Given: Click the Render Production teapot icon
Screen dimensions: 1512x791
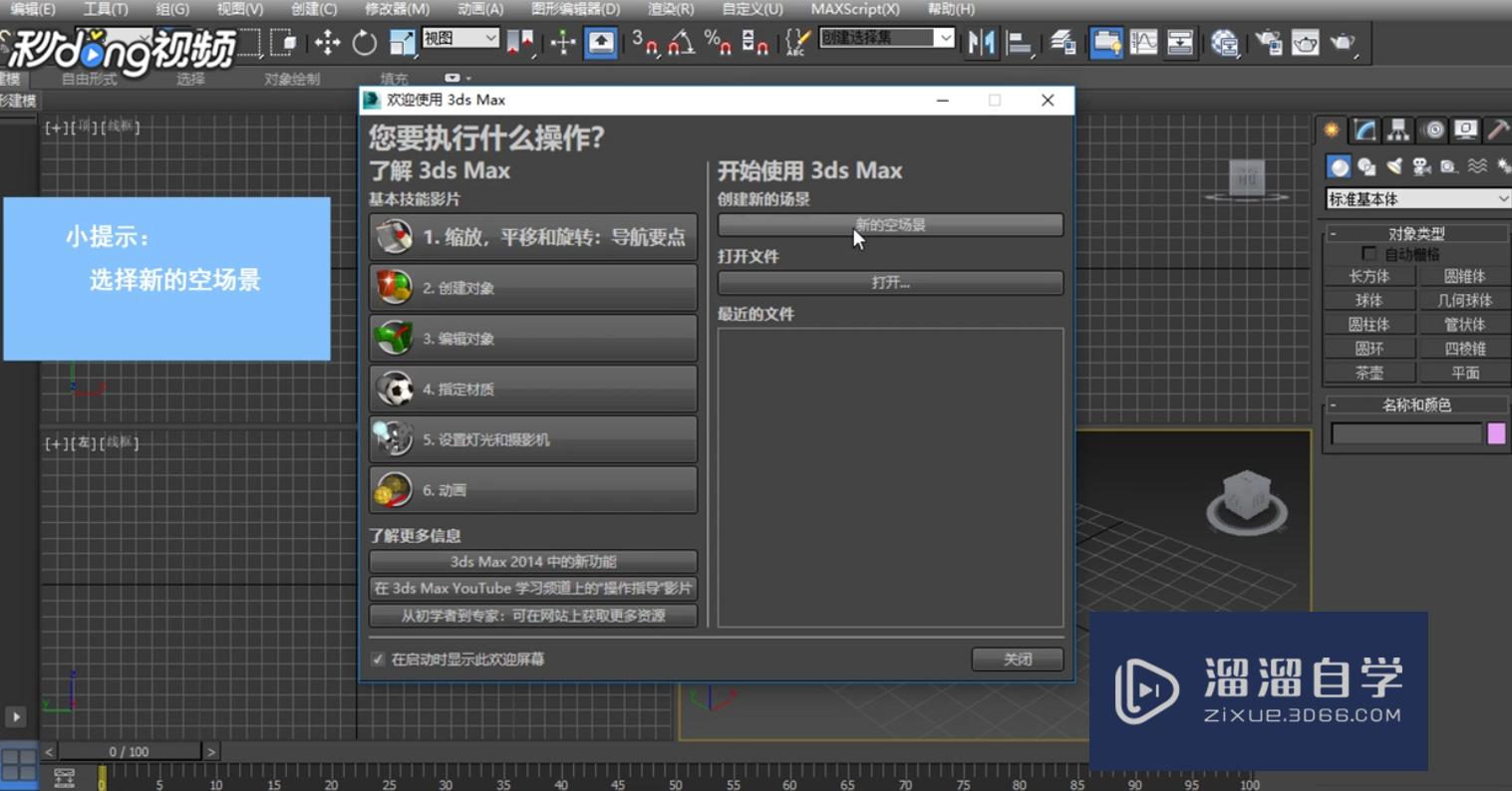Looking at the screenshot, I should [1343, 42].
